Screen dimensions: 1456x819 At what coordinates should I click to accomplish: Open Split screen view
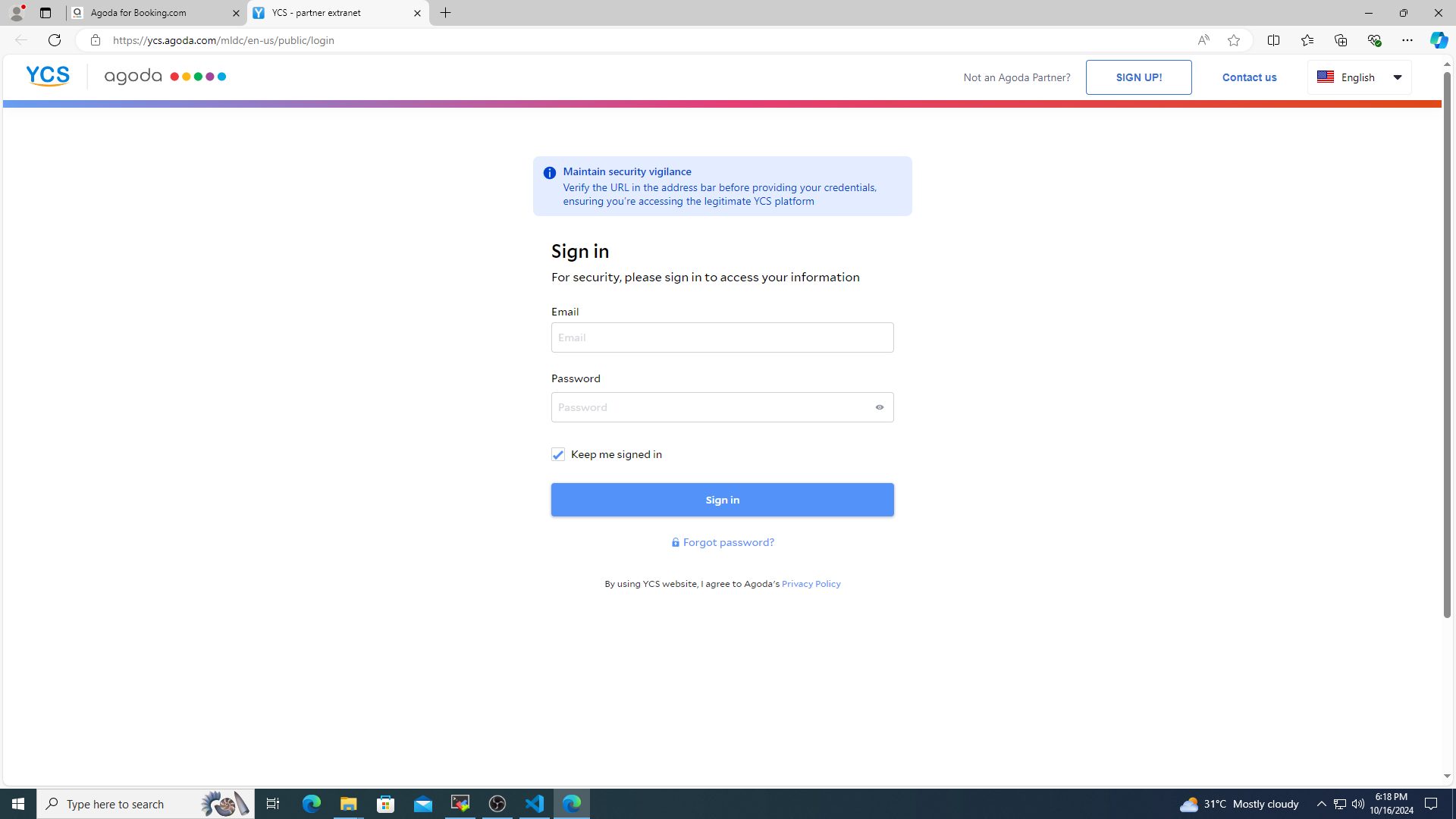(1273, 40)
